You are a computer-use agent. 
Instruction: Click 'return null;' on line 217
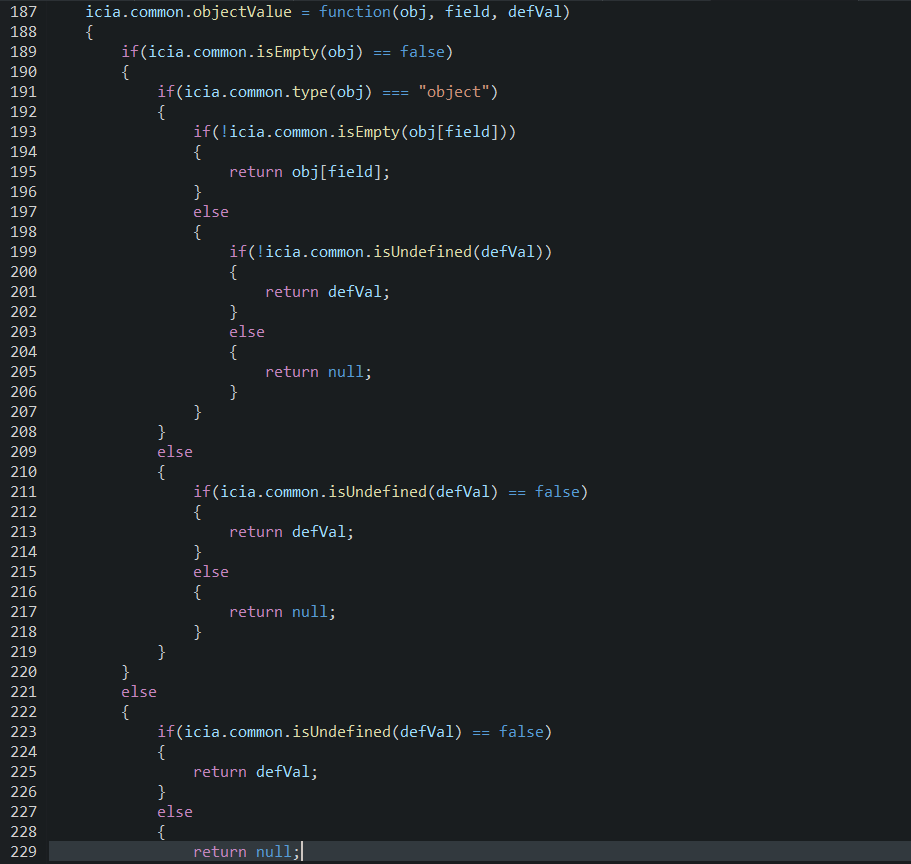pos(282,612)
